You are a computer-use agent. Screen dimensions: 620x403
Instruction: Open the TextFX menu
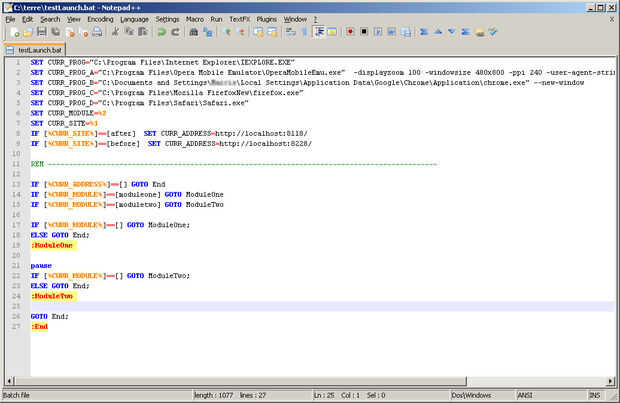pyautogui.click(x=239, y=19)
